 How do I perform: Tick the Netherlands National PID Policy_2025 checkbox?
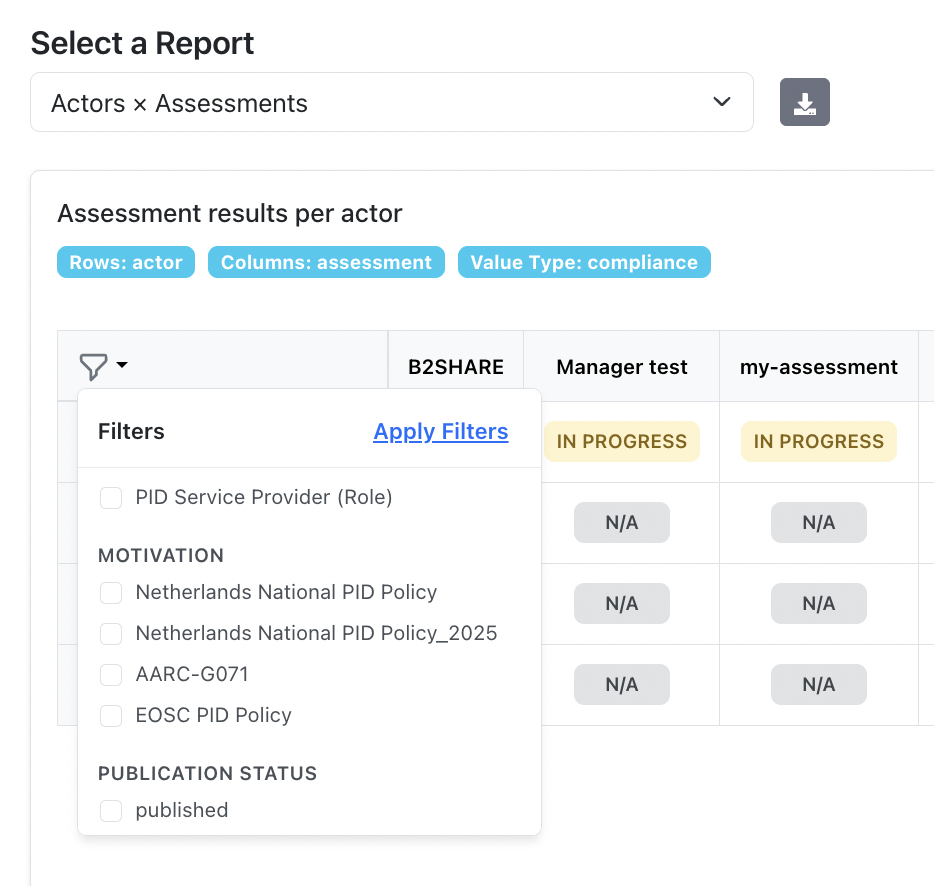pos(111,633)
